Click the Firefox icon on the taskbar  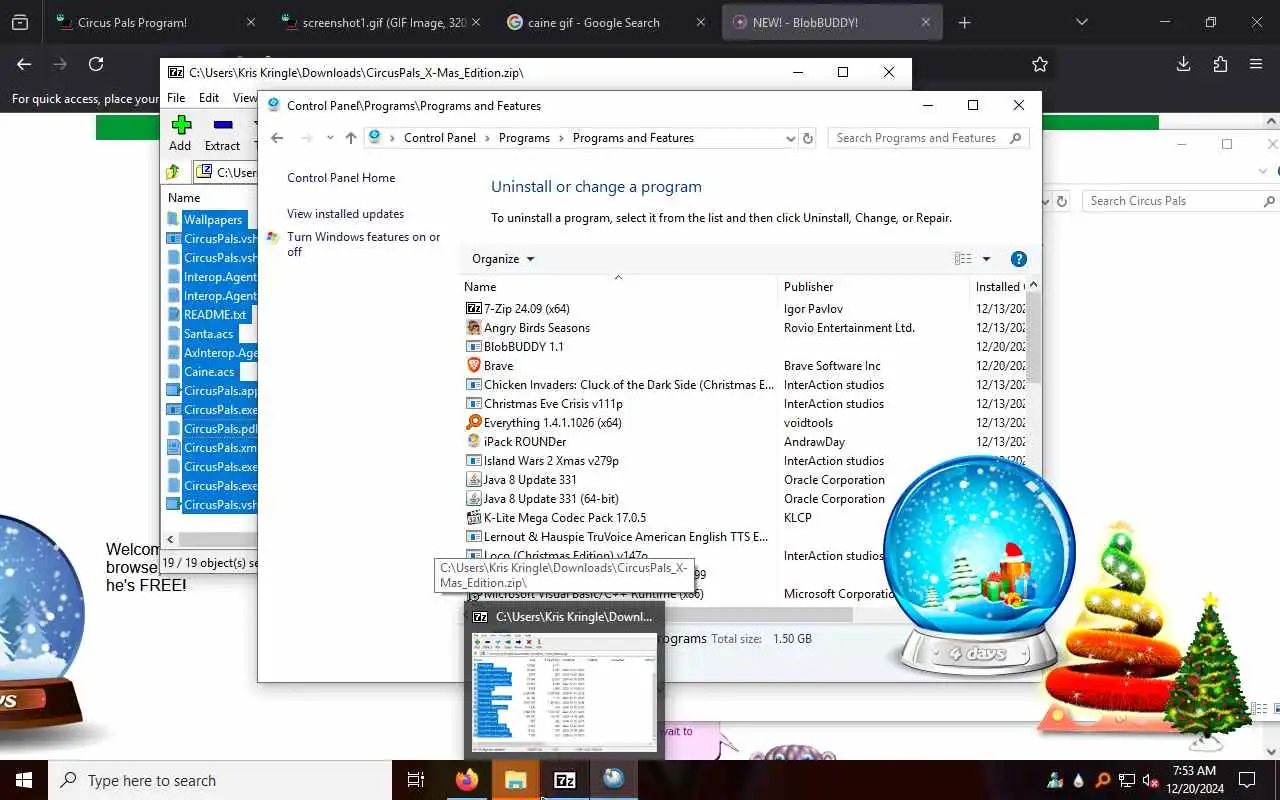tap(467, 780)
